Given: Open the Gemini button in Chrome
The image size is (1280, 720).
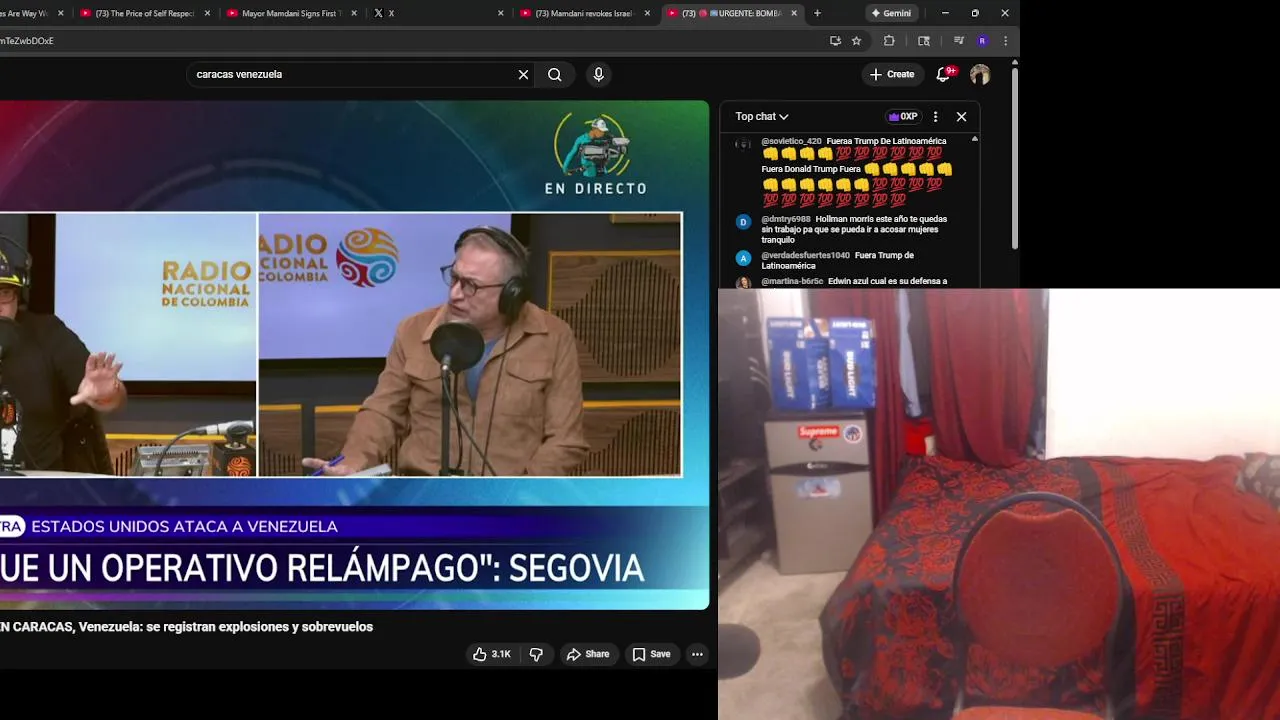Looking at the screenshot, I should 890,13.
